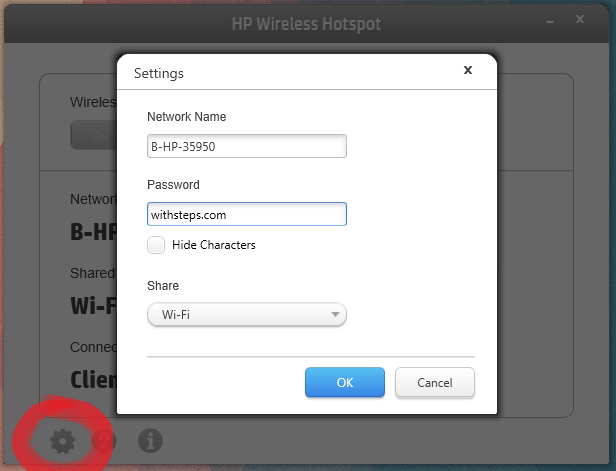Image resolution: width=616 pixels, height=471 pixels.
Task: Select the Hide Characters label text
Action: pos(214,245)
